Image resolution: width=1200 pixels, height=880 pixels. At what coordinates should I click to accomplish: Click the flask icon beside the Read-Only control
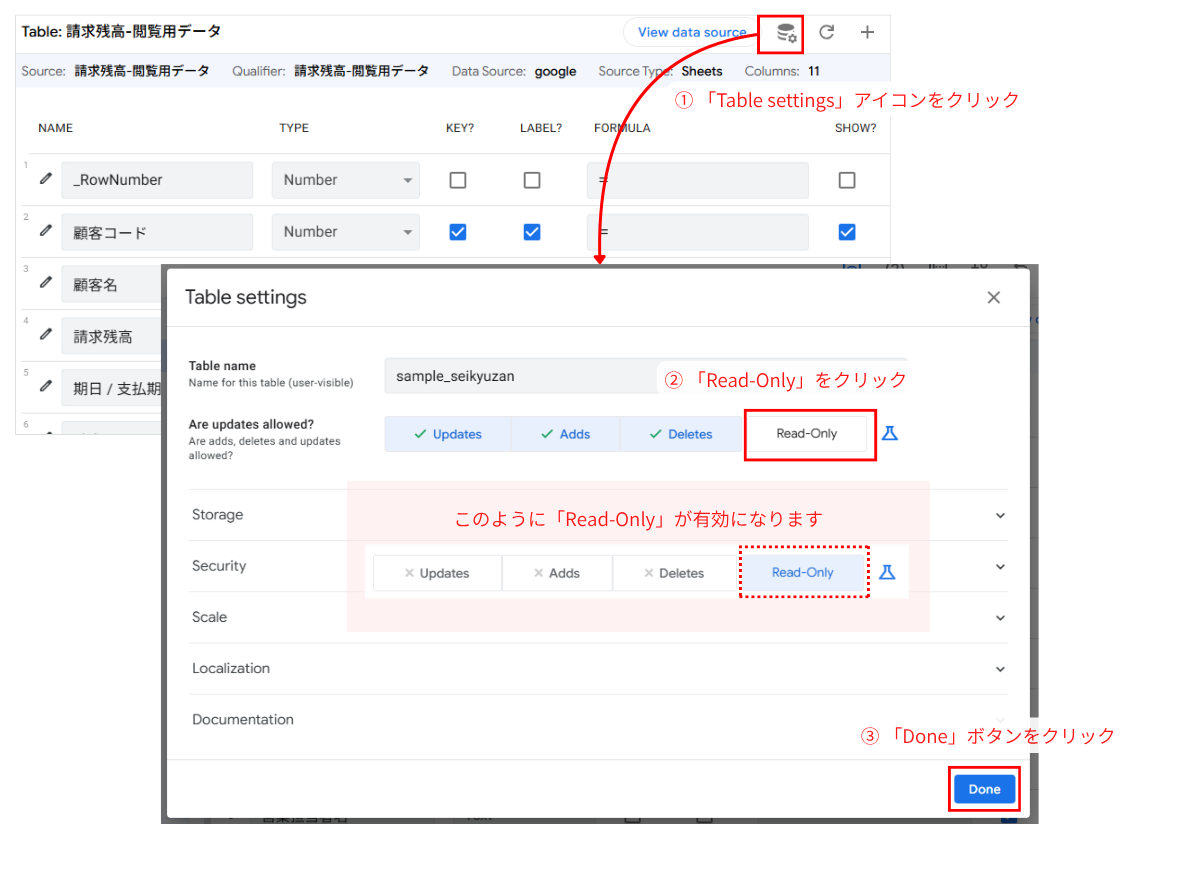[x=890, y=432]
